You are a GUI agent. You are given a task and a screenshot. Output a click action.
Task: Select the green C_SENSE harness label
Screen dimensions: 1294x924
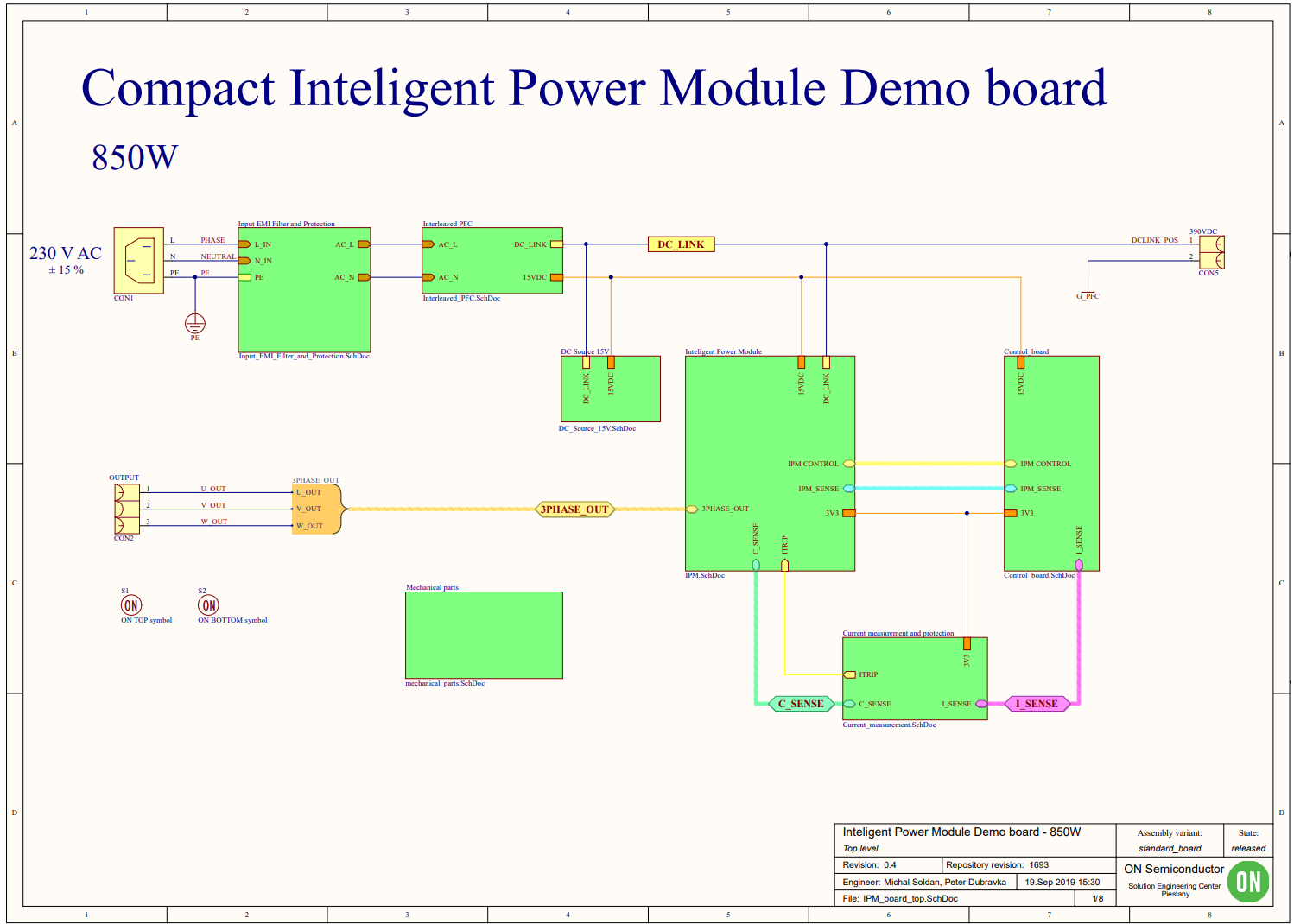pyautogui.click(x=801, y=704)
